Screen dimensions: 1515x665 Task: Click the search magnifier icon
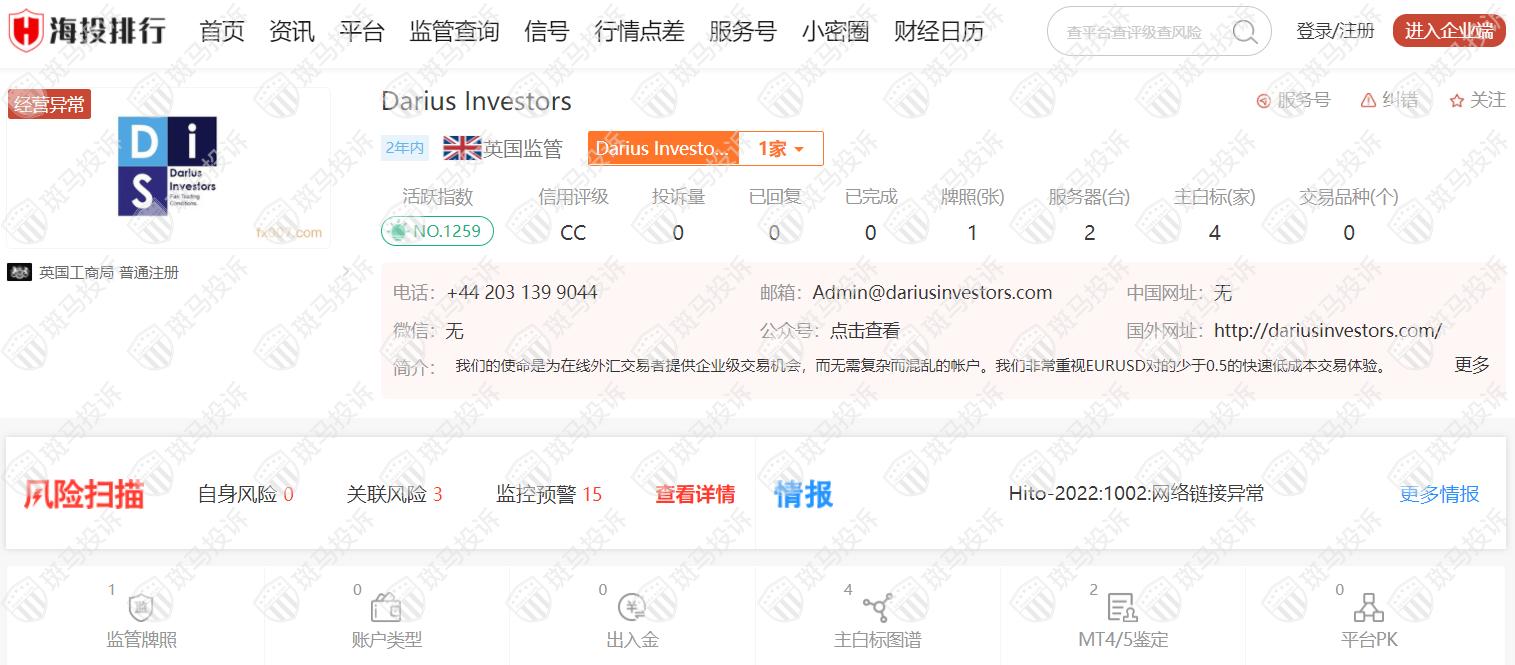click(1245, 32)
